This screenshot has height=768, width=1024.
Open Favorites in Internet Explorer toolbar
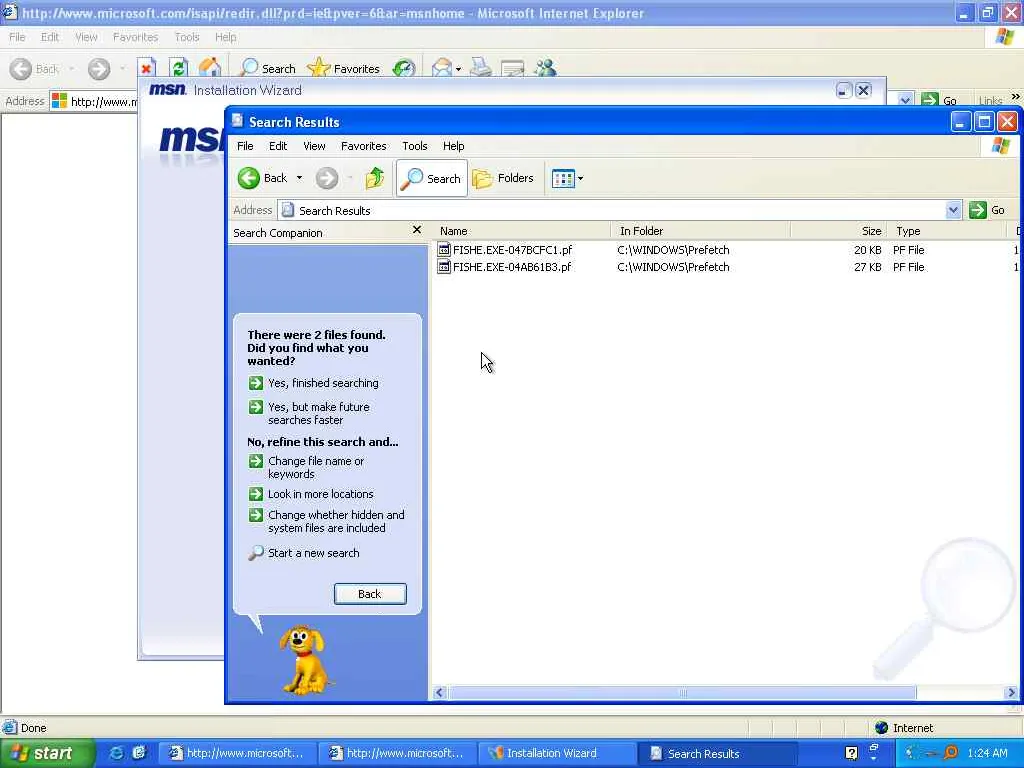(x=344, y=68)
